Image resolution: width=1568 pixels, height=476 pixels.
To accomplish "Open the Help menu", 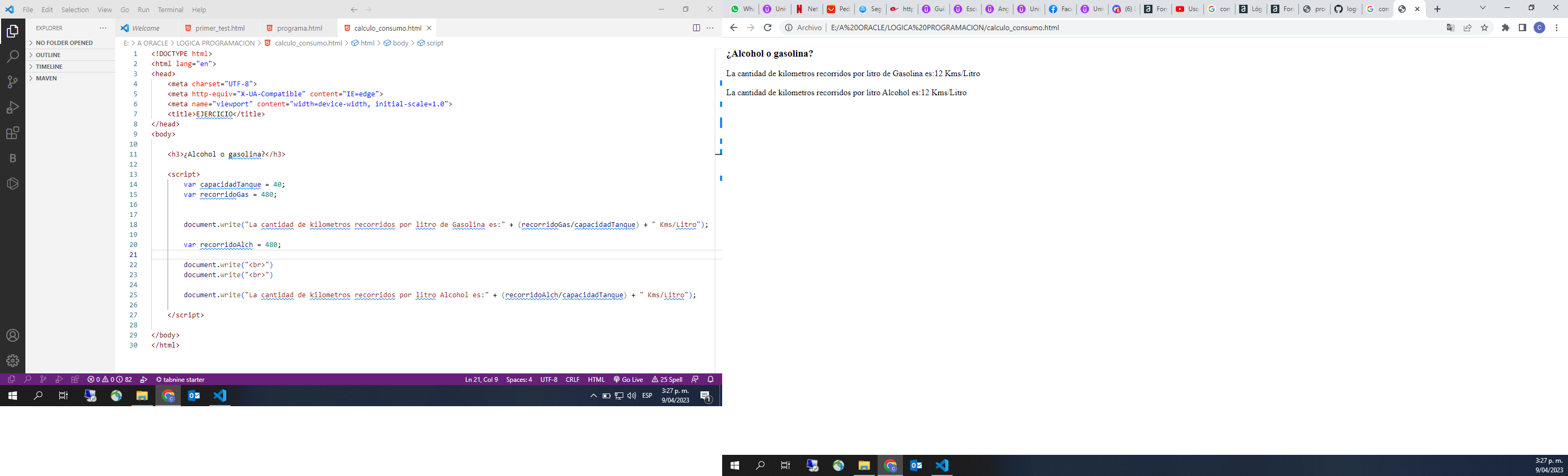I will [199, 10].
